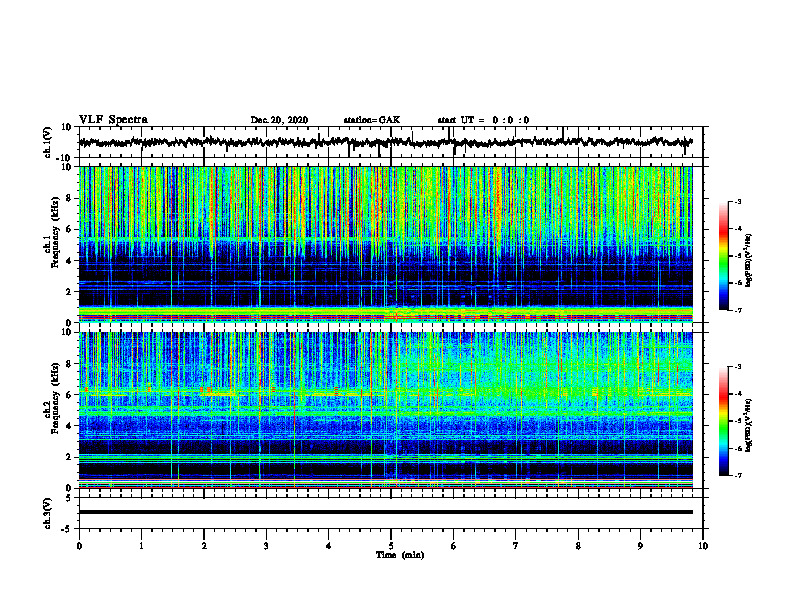Click the time axis tick label "5"
Screen dimensions: 792x612
[x=391, y=546]
